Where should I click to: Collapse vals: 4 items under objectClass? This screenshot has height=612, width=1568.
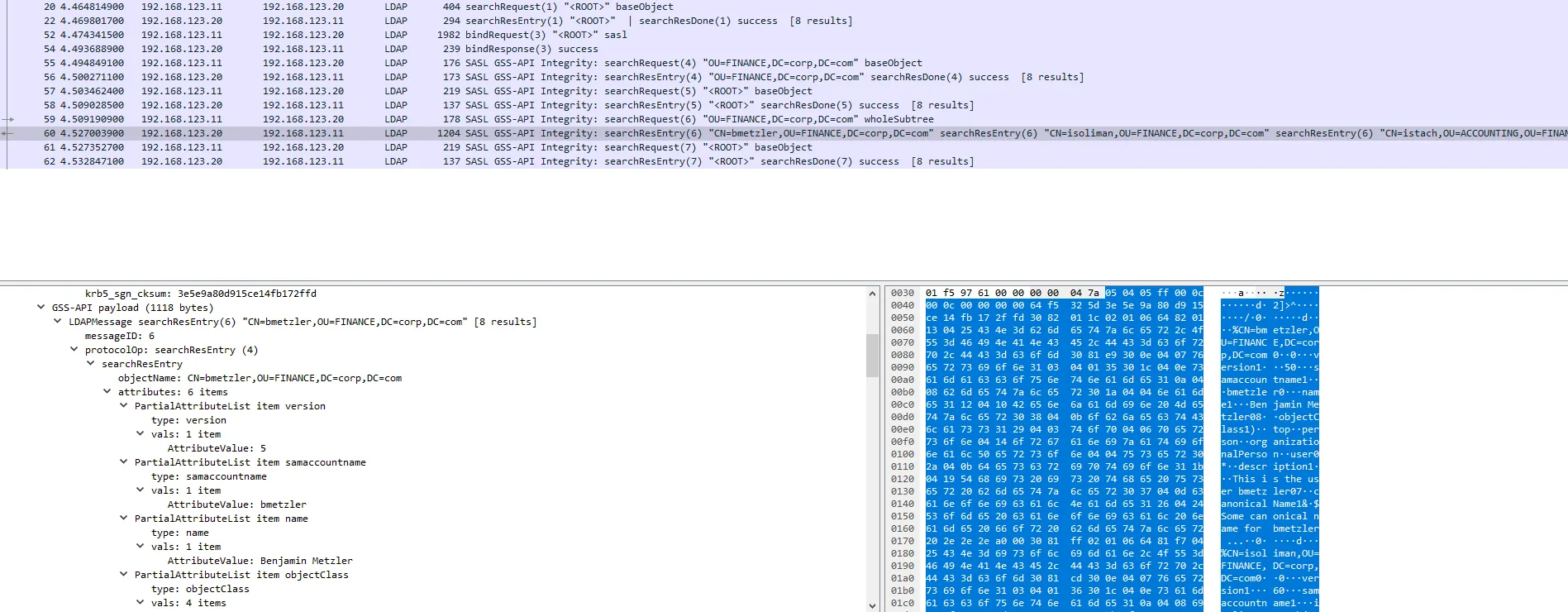(141, 603)
